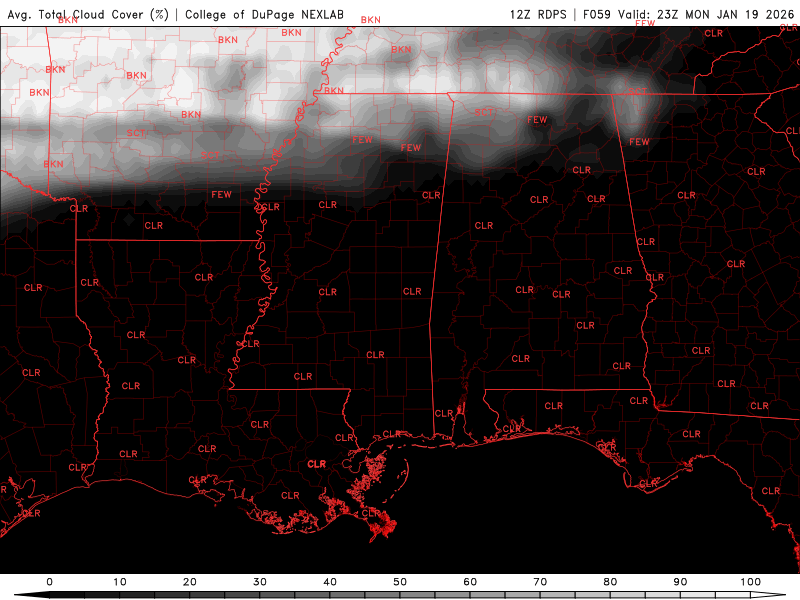This screenshot has height=600, width=800.
Task: Click the colorbar label "30"
Action: pos(260,582)
